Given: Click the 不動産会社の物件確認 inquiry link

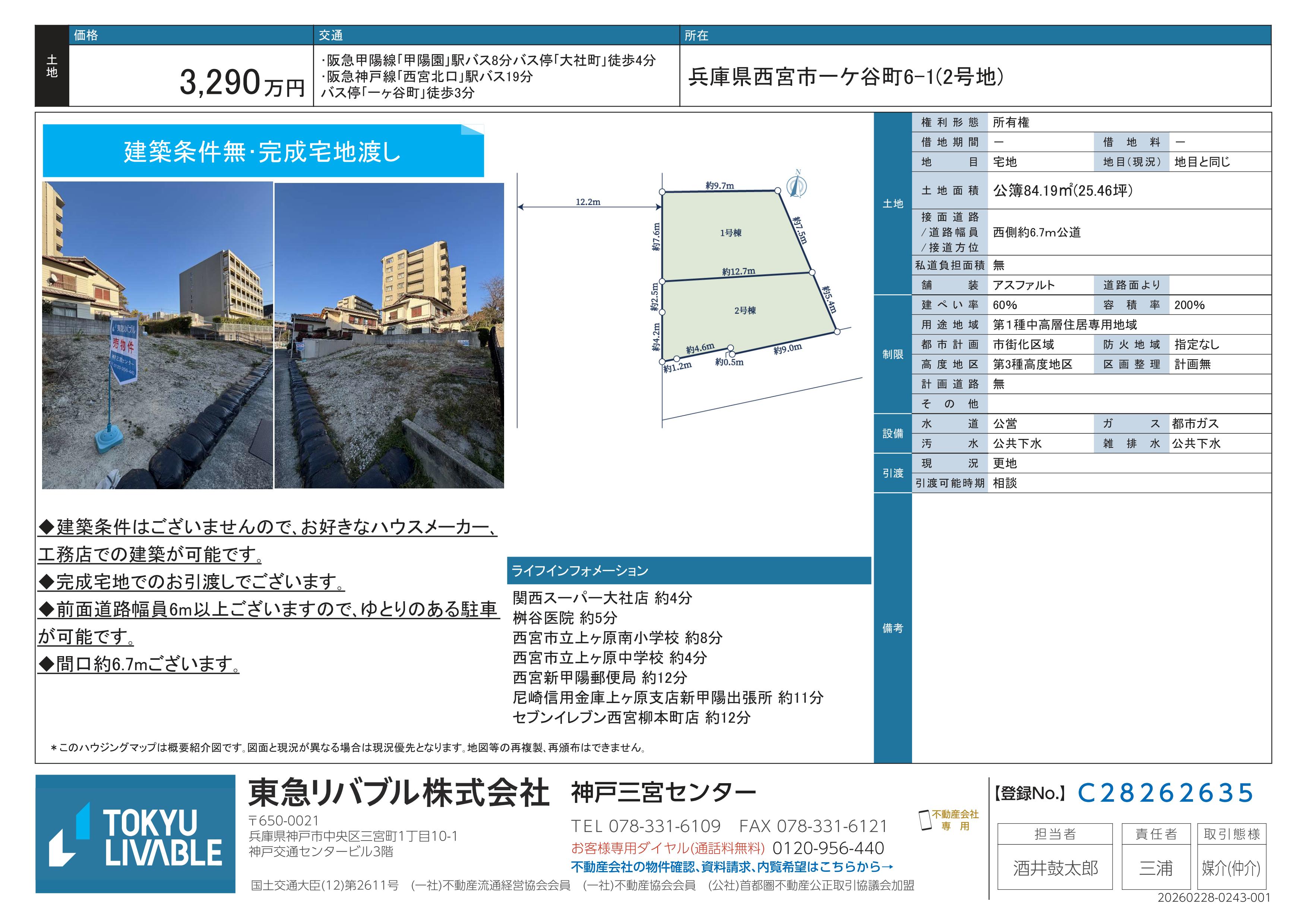Looking at the screenshot, I should (x=732, y=867).
